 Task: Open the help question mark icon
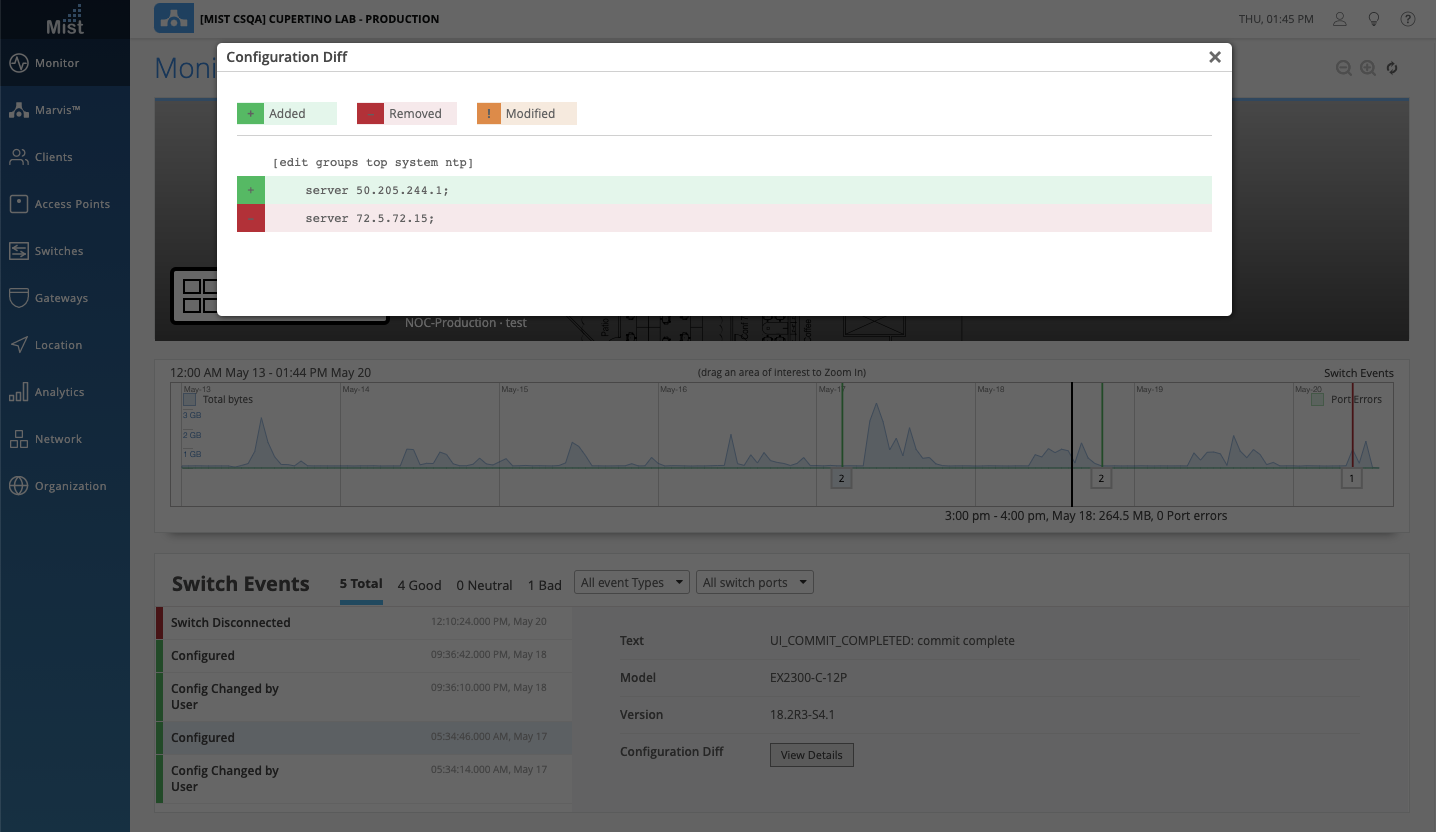coord(1408,19)
